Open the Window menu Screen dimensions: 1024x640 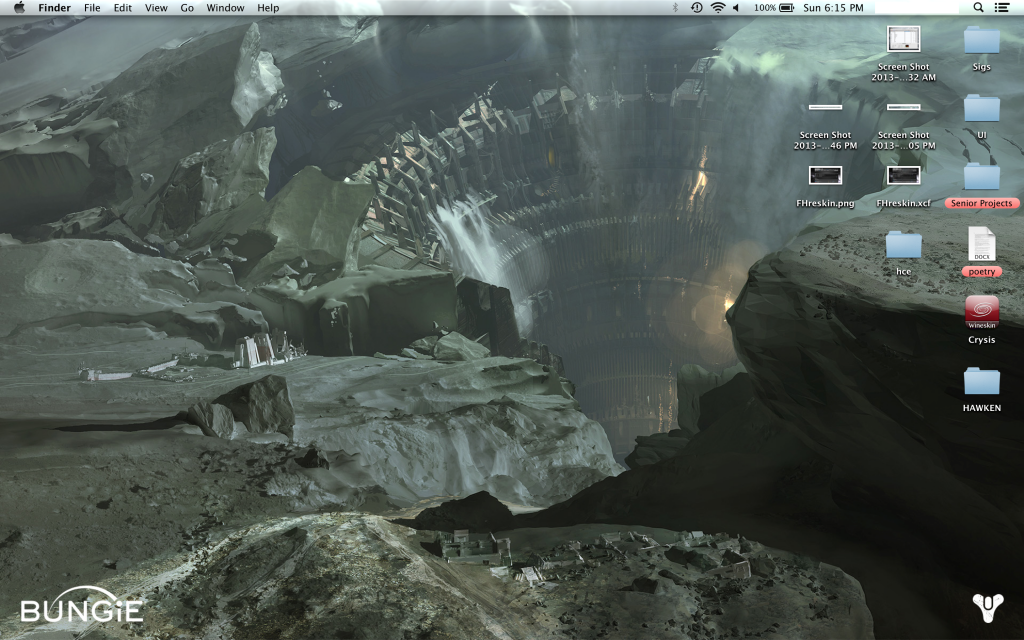225,8
